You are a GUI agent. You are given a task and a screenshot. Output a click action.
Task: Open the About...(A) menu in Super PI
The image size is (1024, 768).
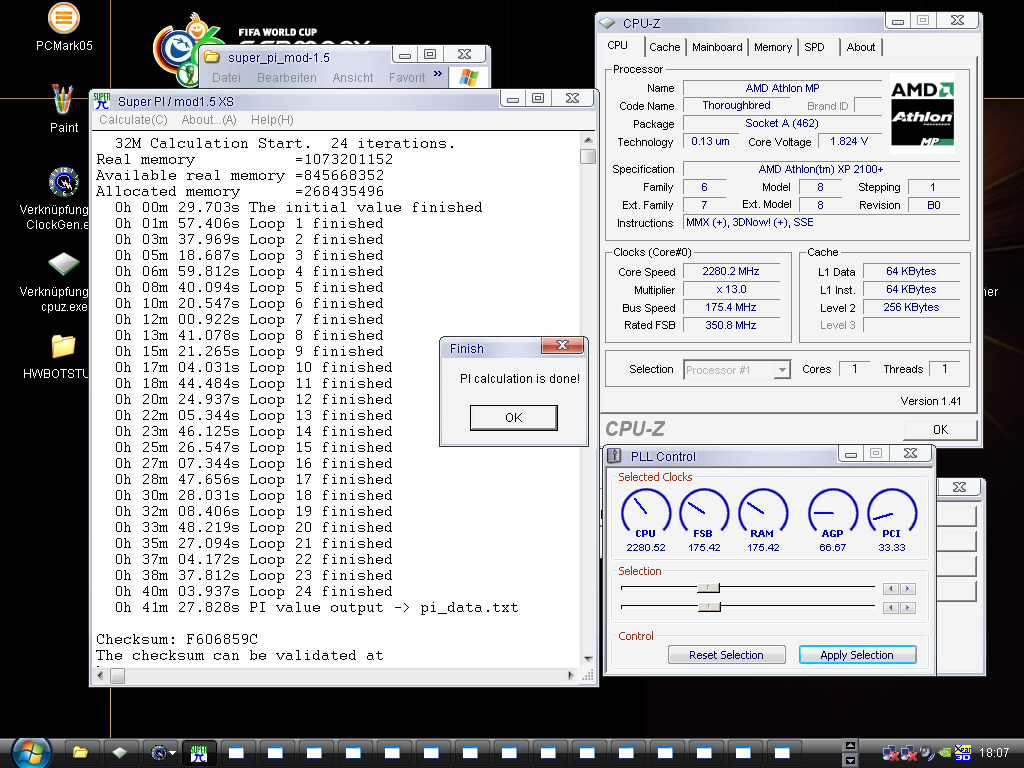click(209, 120)
